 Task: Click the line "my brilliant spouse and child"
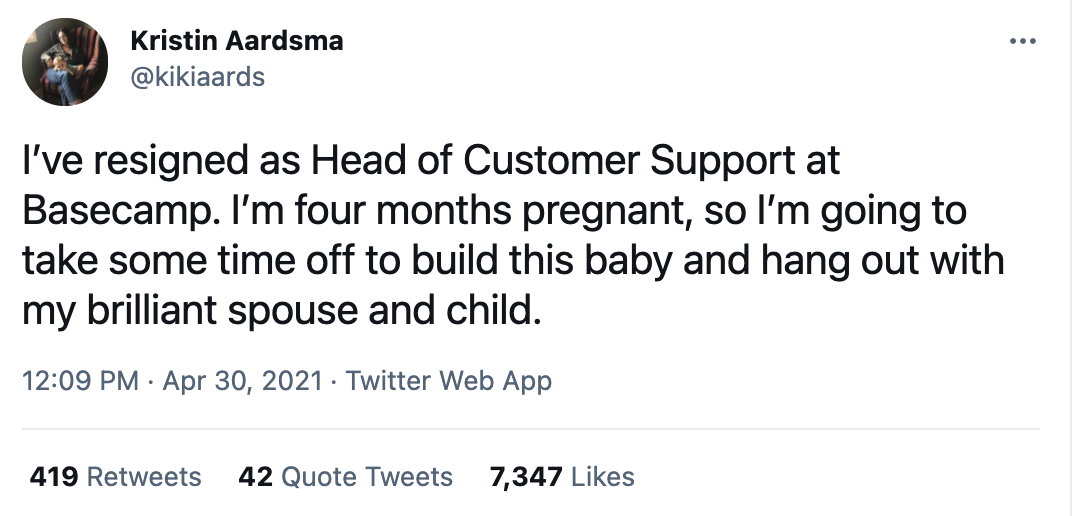282,311
